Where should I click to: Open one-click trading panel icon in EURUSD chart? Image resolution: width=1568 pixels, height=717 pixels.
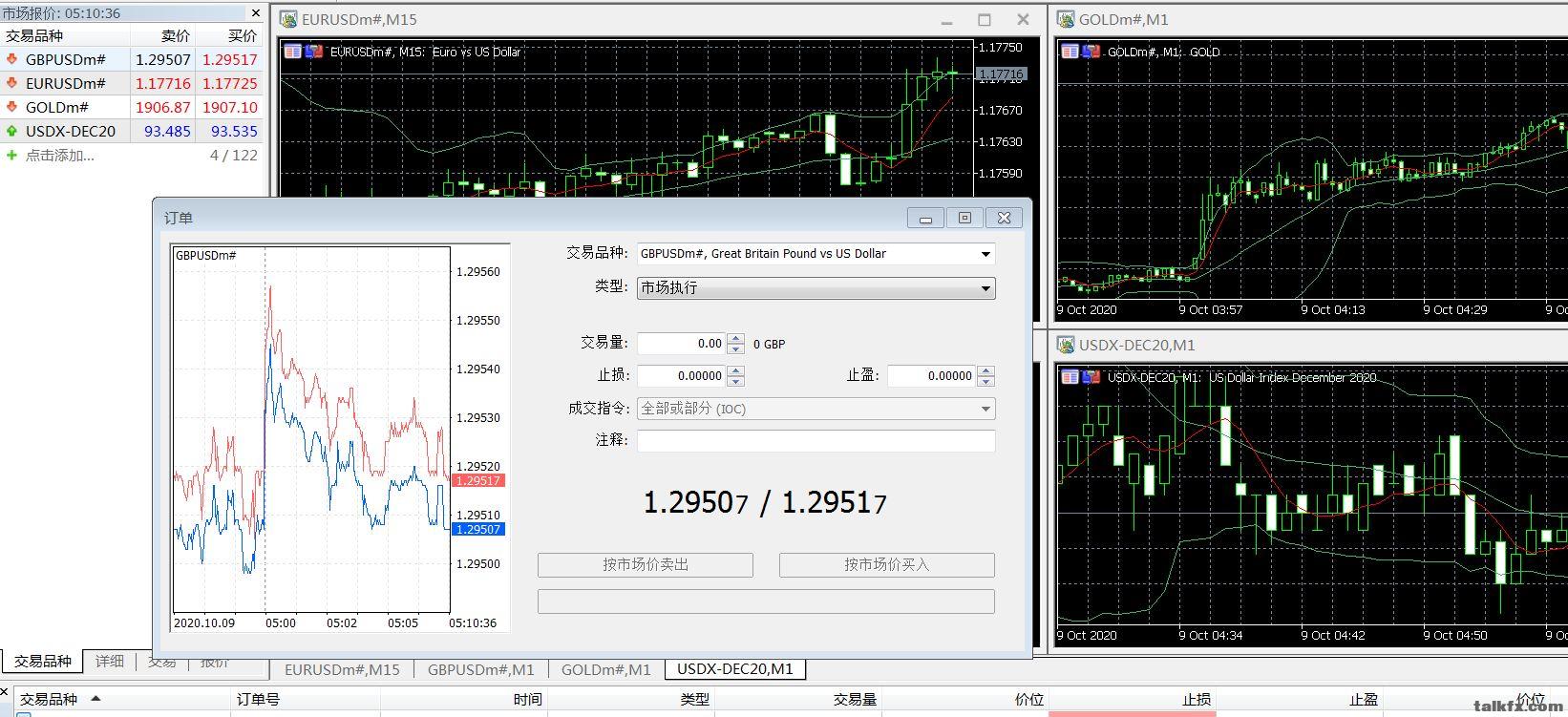click(x=293, y=52)
